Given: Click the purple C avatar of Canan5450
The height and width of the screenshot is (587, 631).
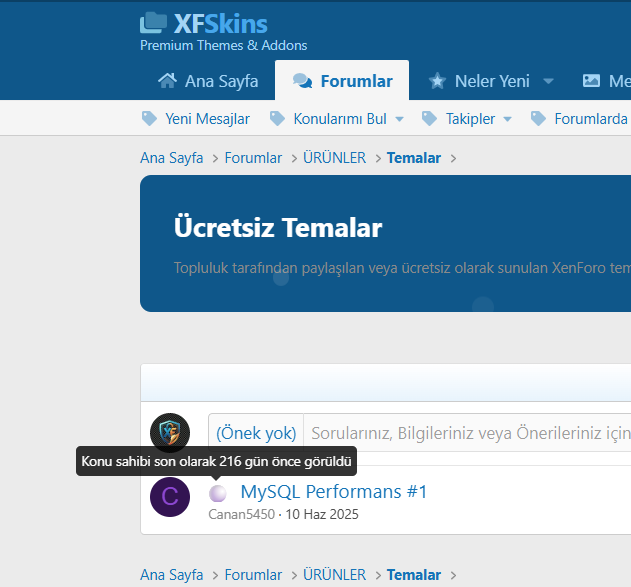Looking at the screenshot, I should pyautogui.click(x=170, y=497).
